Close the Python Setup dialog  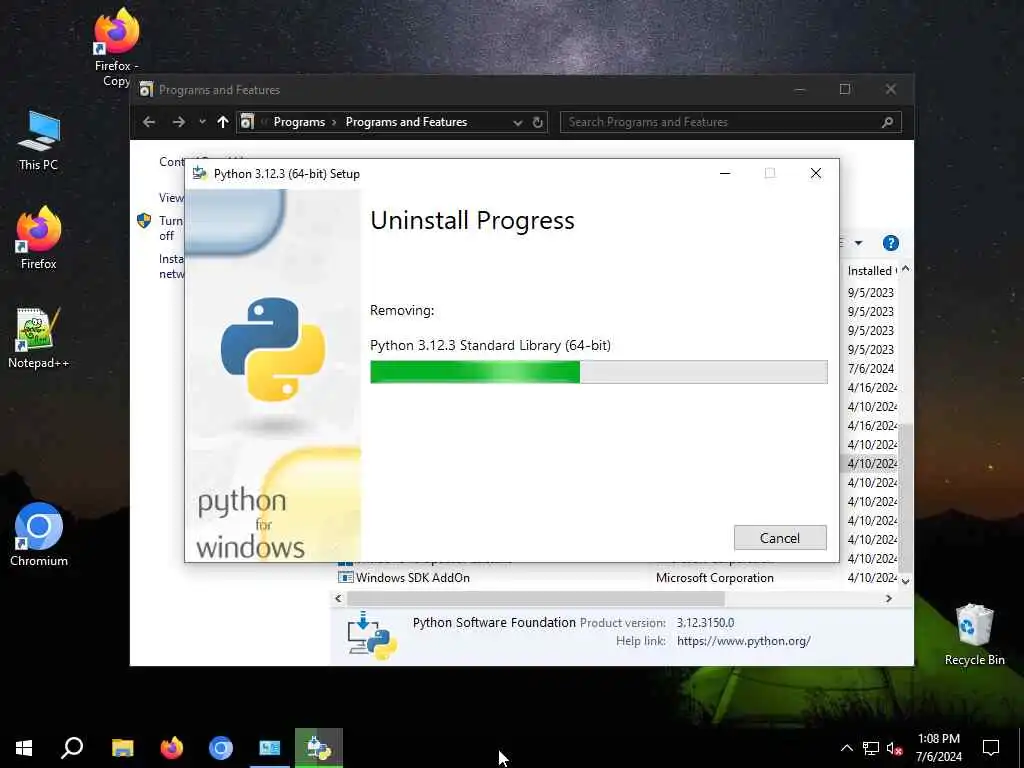(816, 173)
